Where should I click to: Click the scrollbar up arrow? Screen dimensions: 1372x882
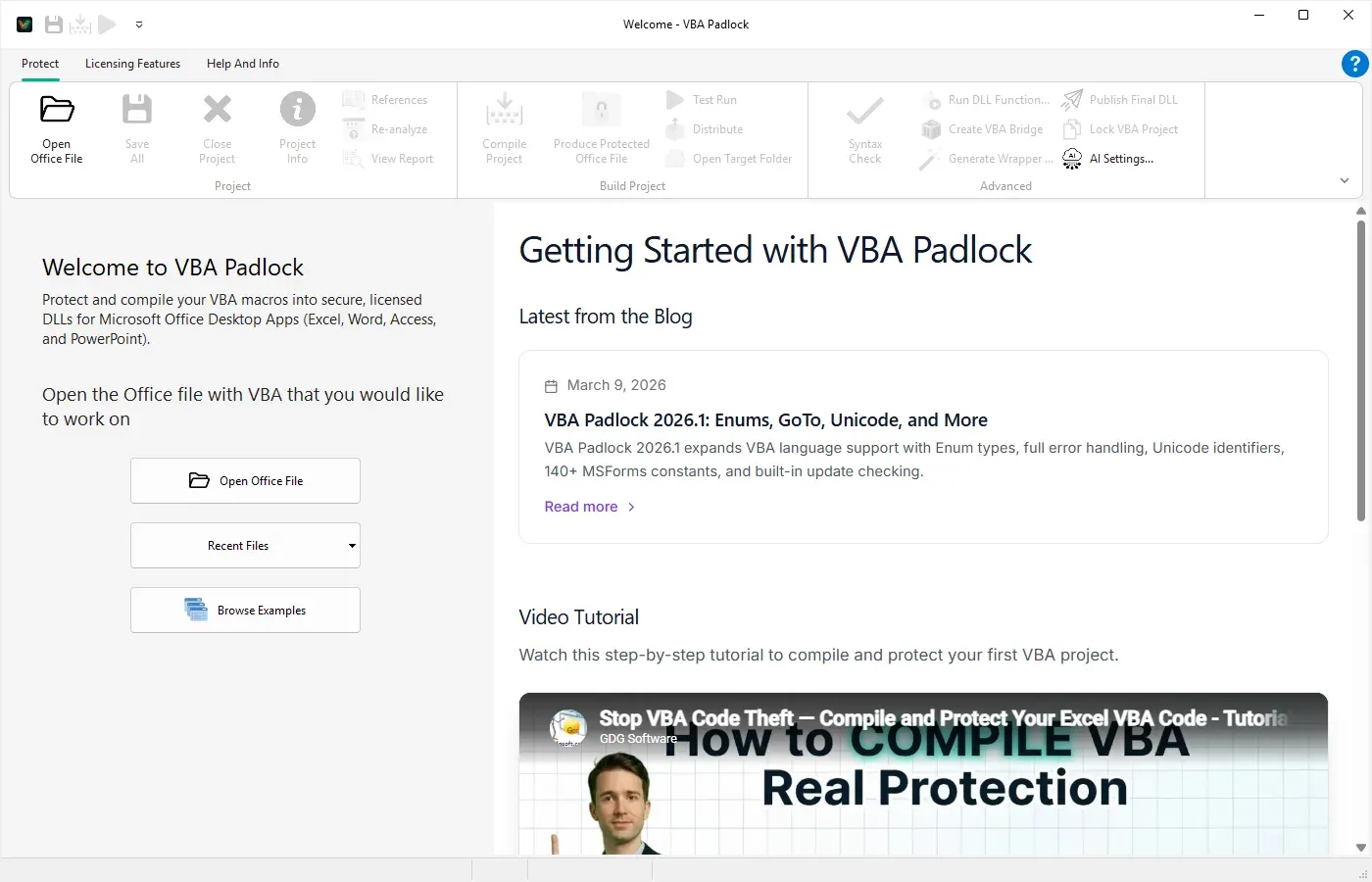coord(1361,211)
